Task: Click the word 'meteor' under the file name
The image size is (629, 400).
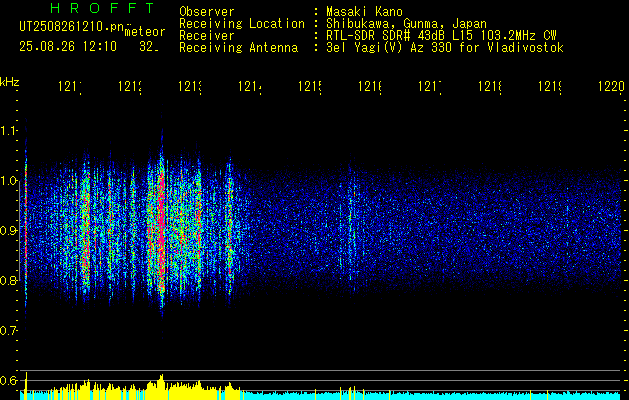Action: [145, 32]
